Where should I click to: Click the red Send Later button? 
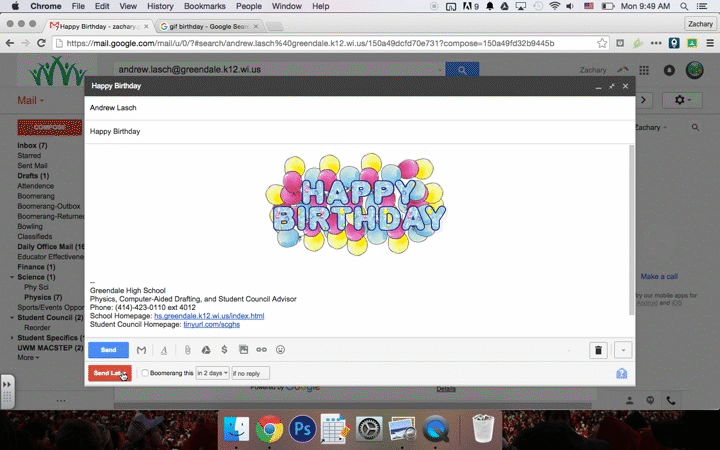[x=108, y=373]
